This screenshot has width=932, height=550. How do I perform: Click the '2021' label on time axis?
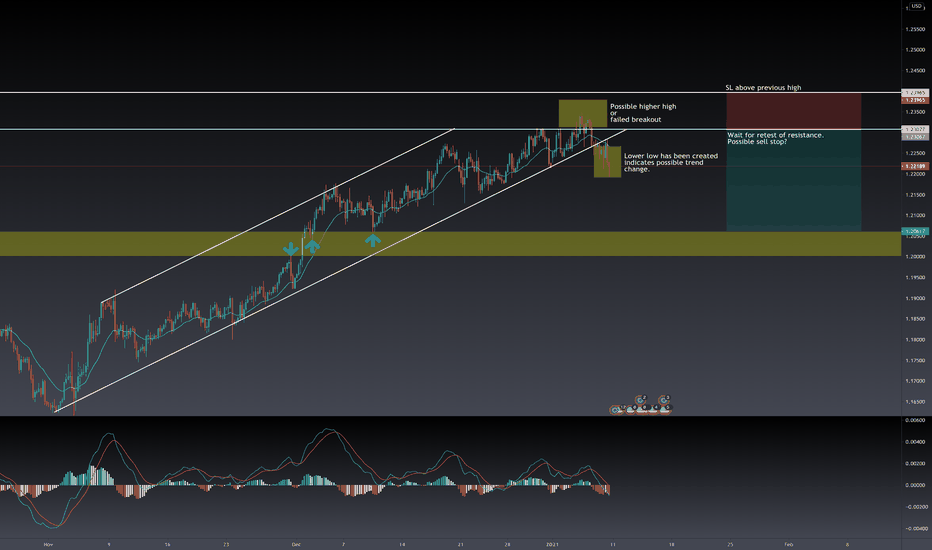(553, 544)
